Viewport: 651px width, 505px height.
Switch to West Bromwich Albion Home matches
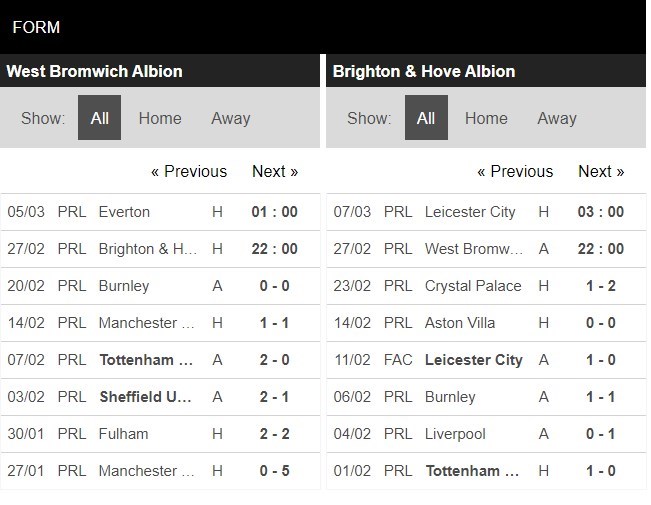coord(160,118)
